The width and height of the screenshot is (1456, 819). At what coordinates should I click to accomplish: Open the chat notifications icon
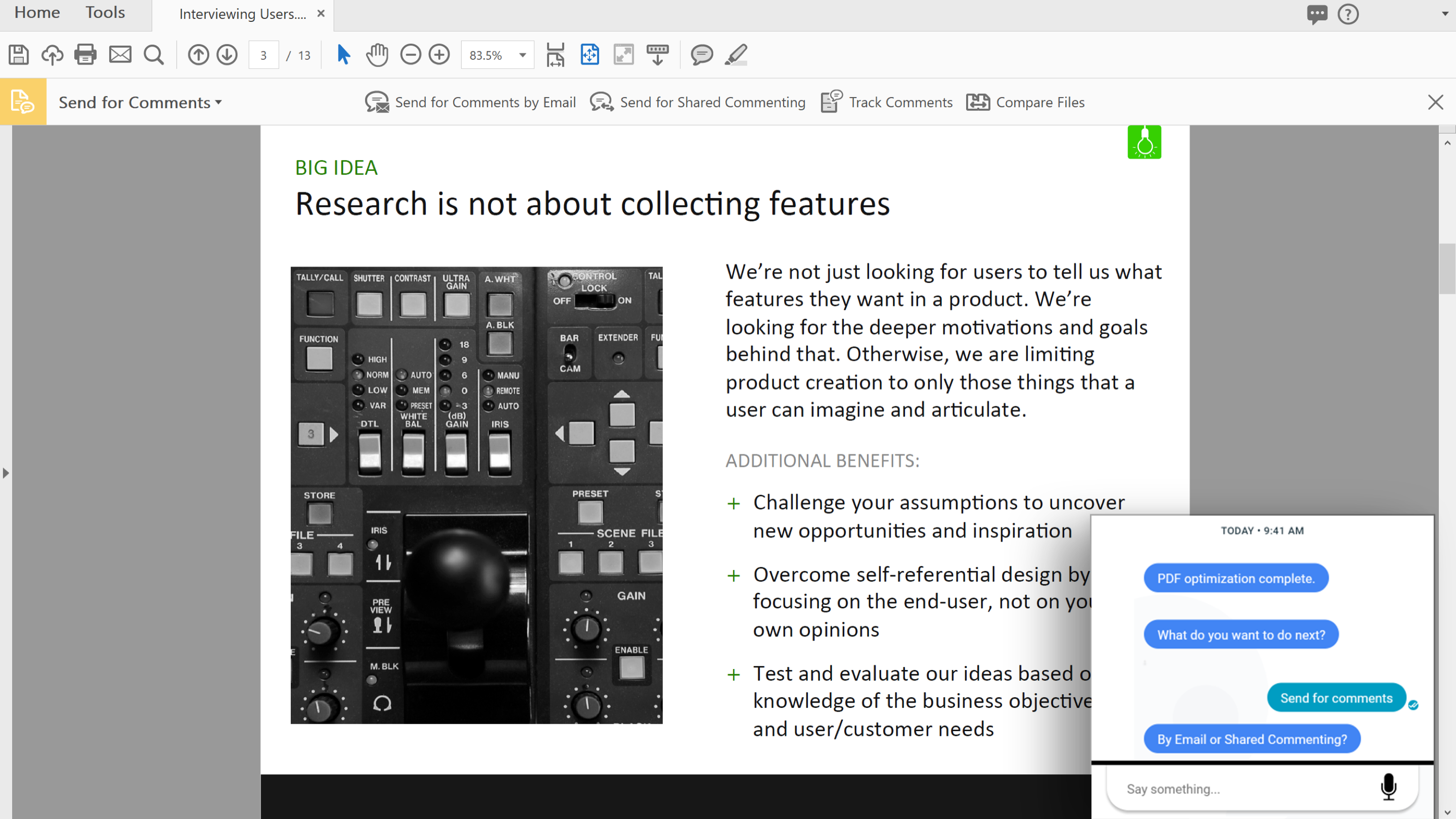coord(1317,14)
